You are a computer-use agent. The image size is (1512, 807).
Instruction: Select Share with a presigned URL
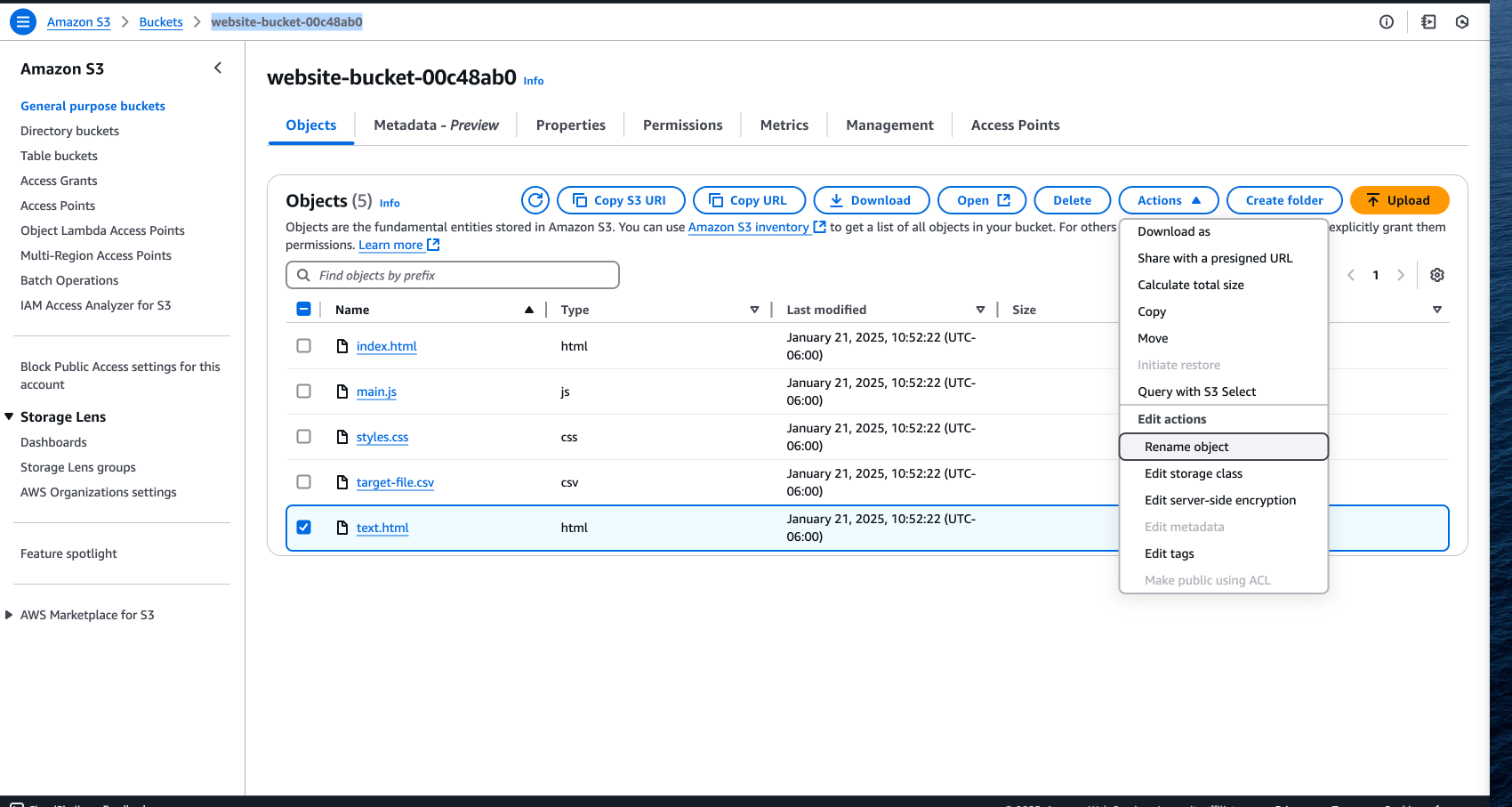(1224, 258)
